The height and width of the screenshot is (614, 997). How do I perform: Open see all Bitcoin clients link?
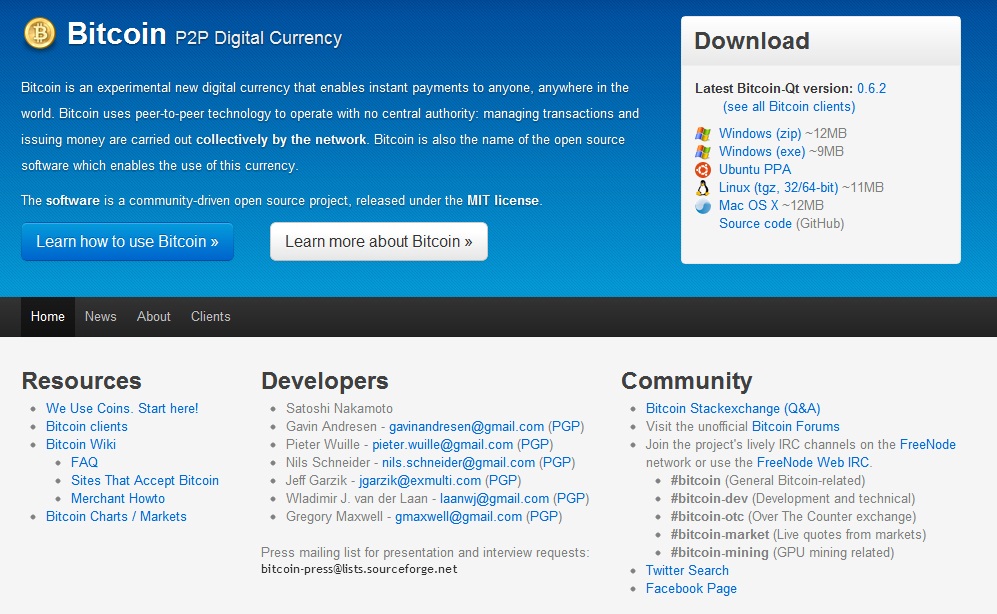point(789,107)
